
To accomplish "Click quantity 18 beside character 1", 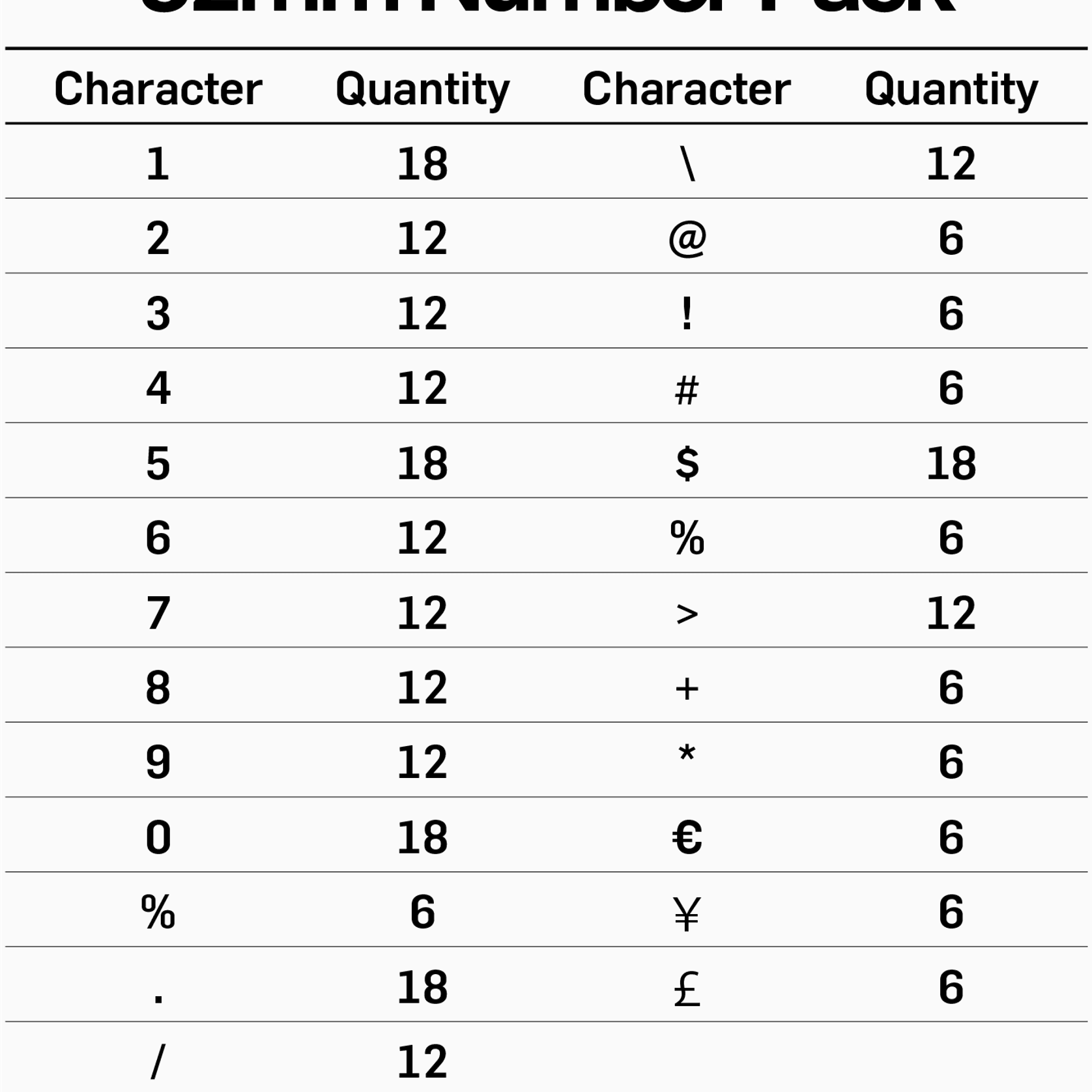I will pos(422,164).
